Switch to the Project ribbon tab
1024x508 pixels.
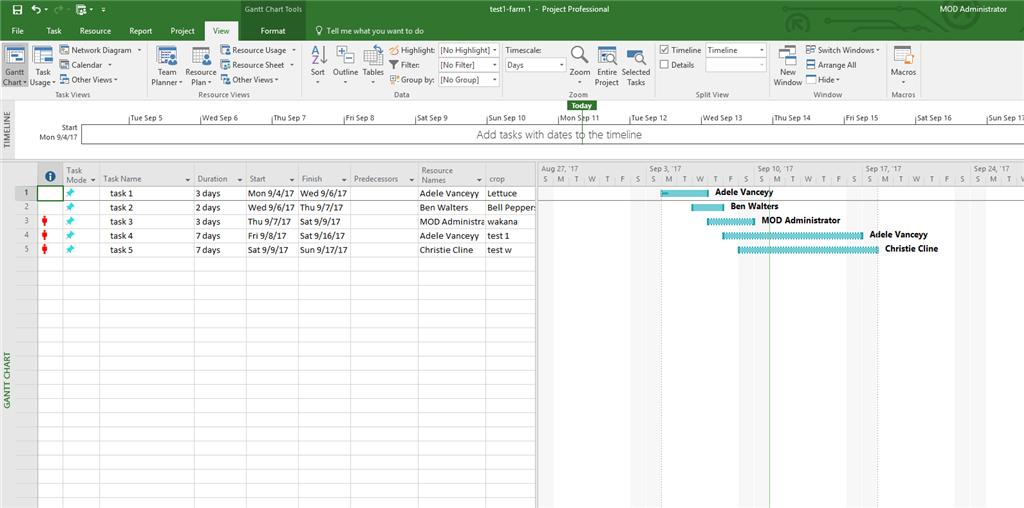182,31
